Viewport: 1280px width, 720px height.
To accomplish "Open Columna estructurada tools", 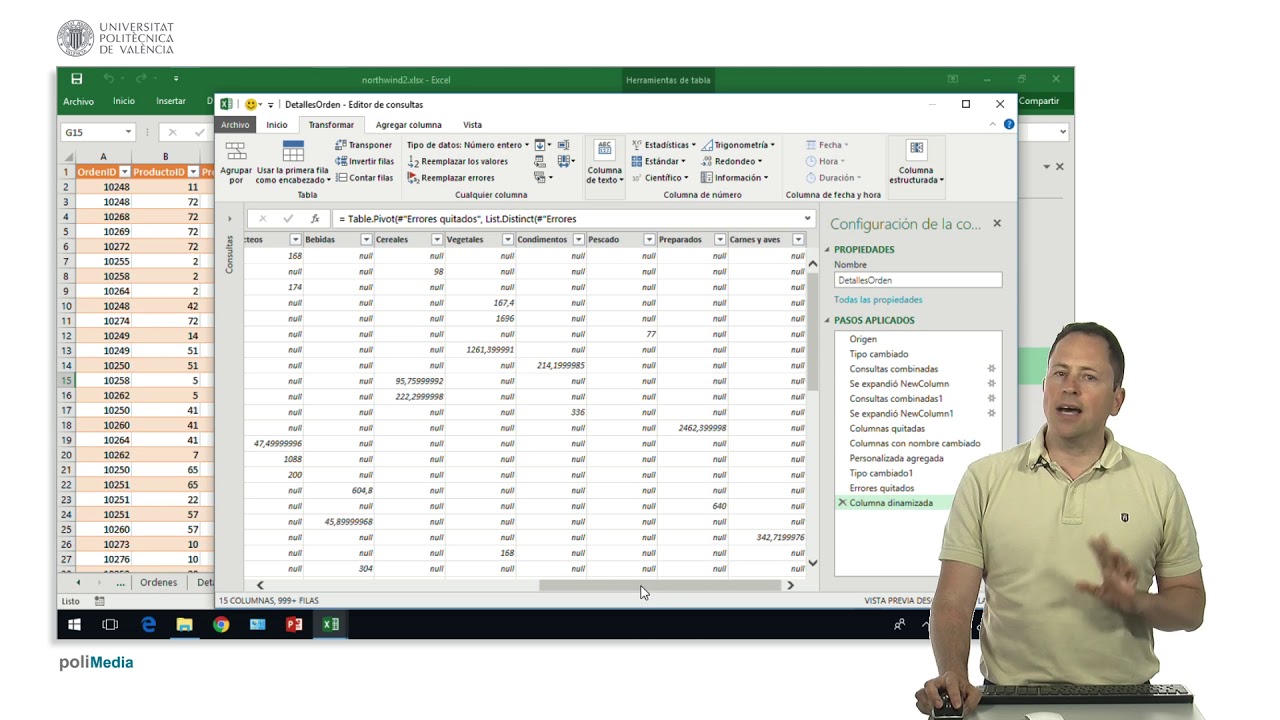I will point(916,162).
